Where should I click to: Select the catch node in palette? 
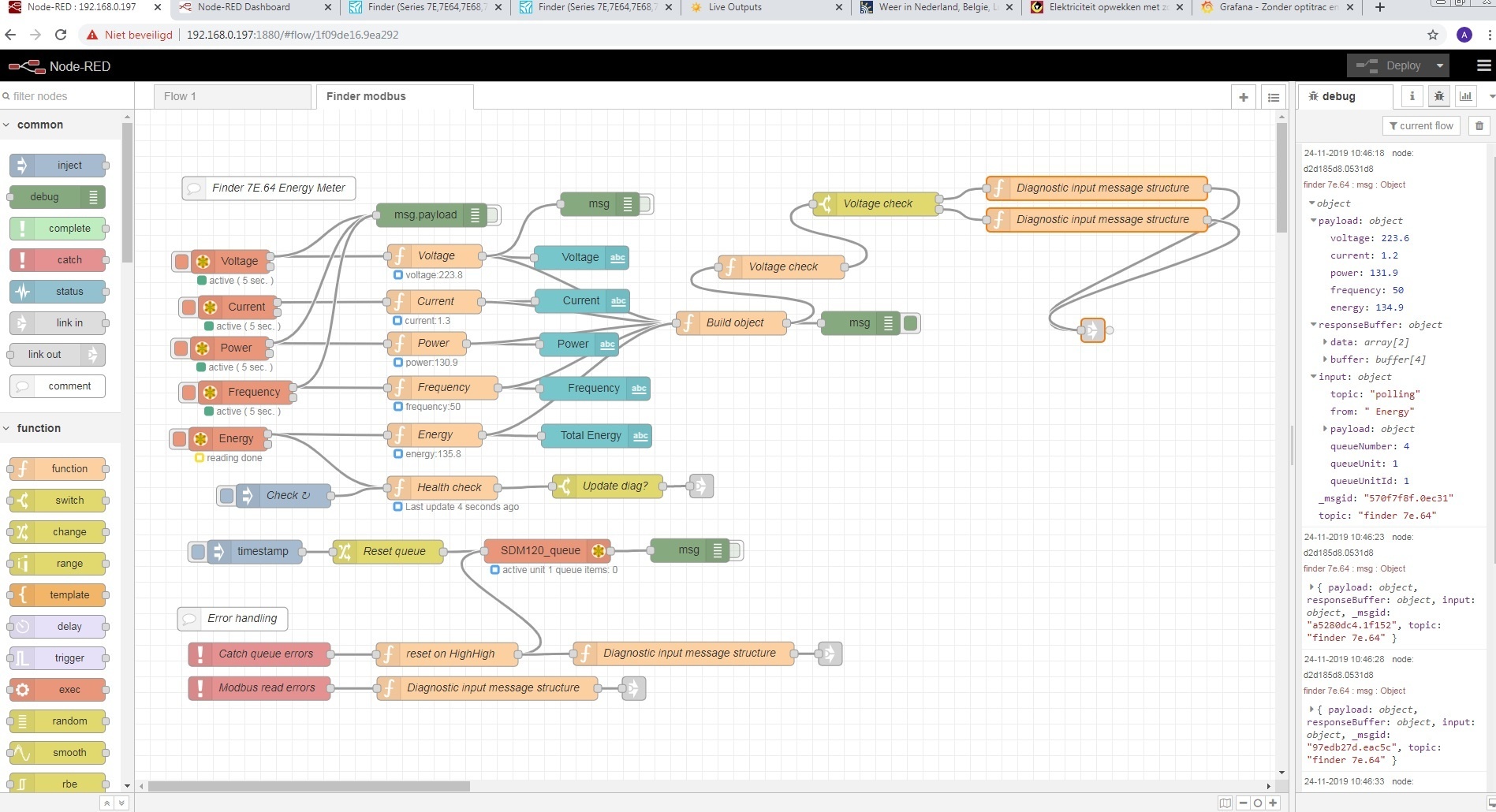point(58,260)
